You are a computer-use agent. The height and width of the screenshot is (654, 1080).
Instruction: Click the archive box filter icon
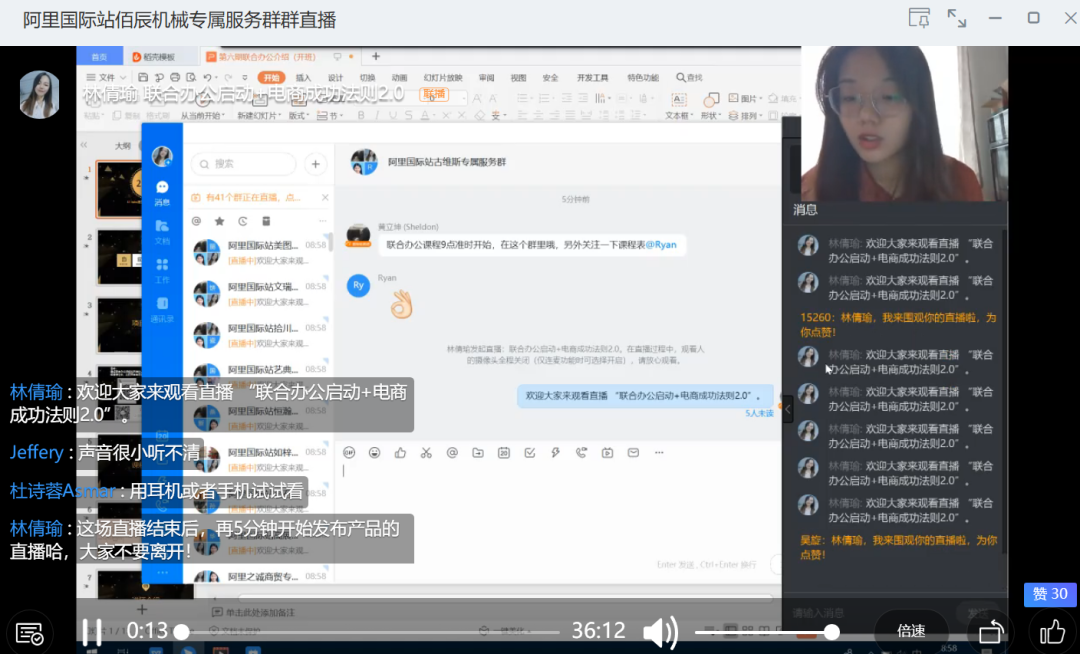point(266,221)
